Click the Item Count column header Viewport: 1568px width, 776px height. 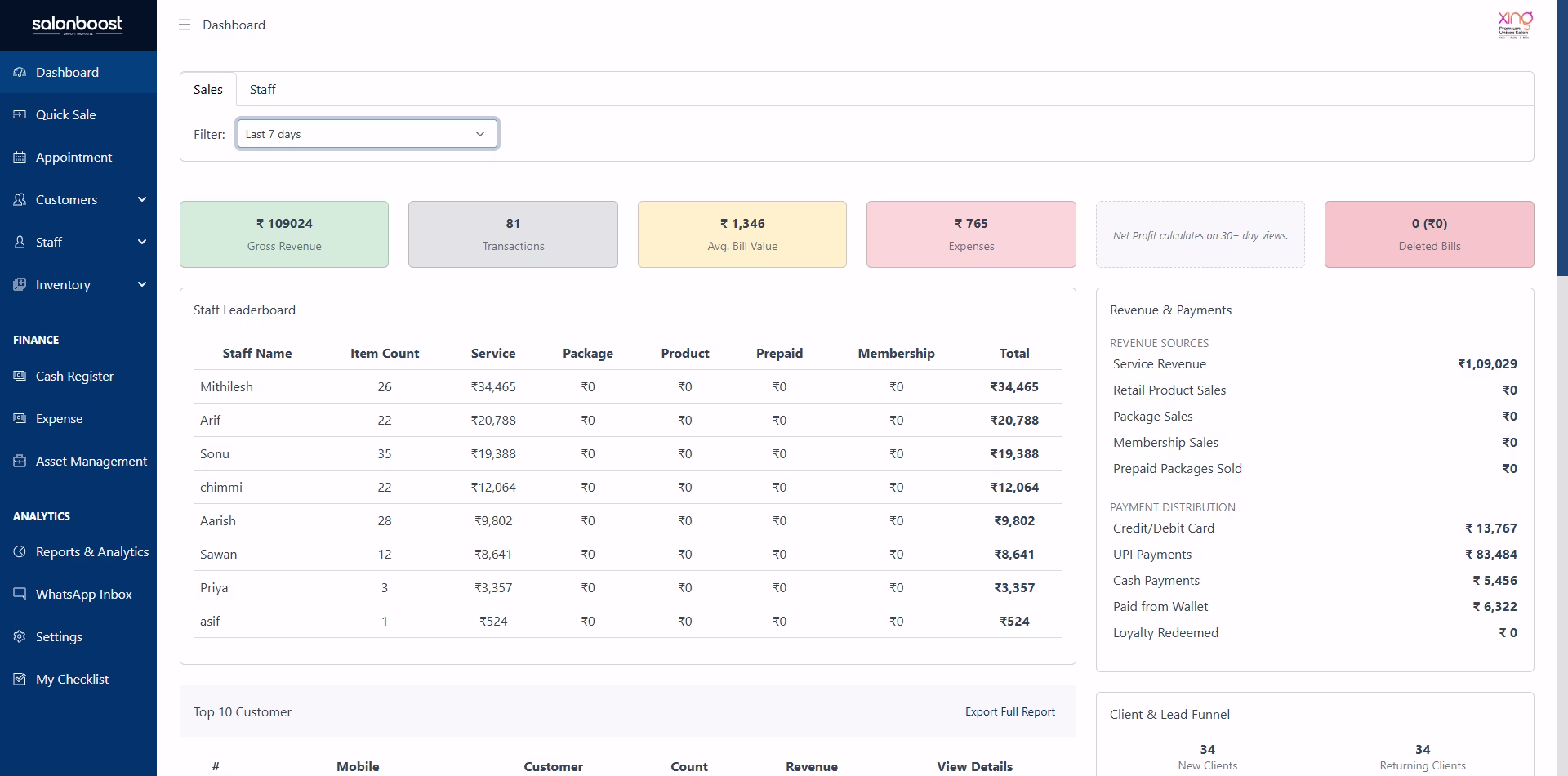point(385,353)
